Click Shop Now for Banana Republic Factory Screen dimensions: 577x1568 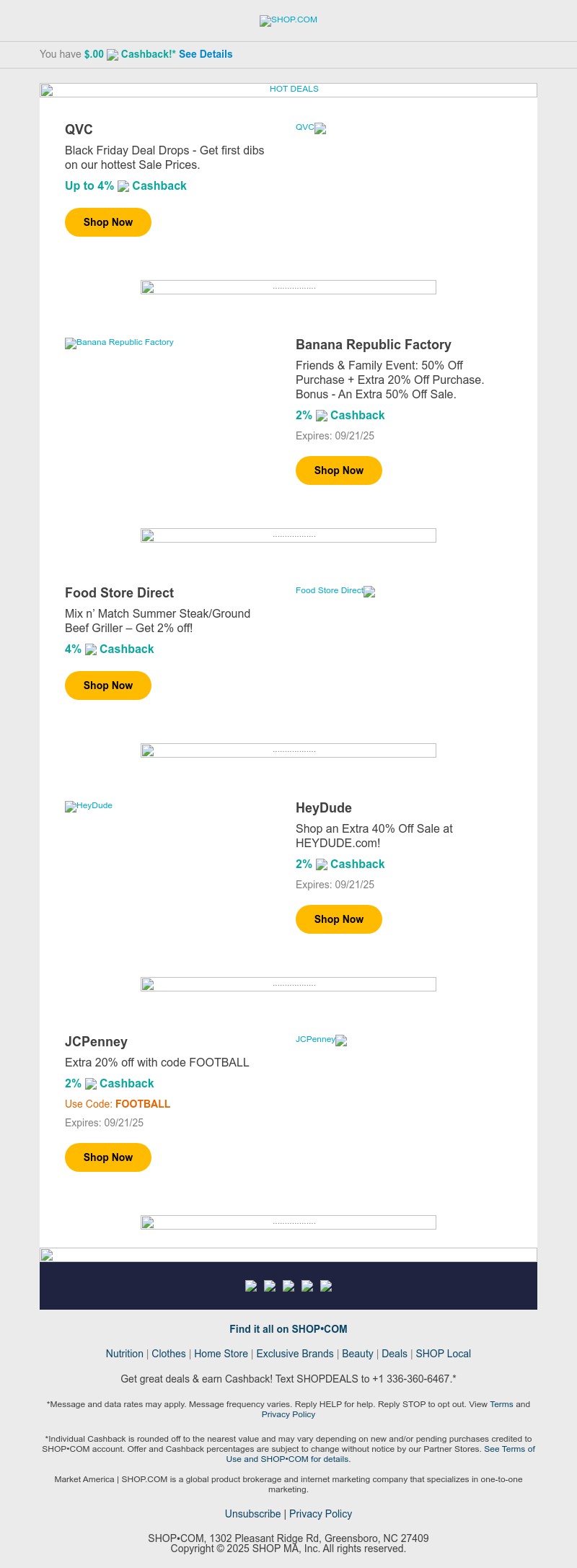tap(338, 470)
